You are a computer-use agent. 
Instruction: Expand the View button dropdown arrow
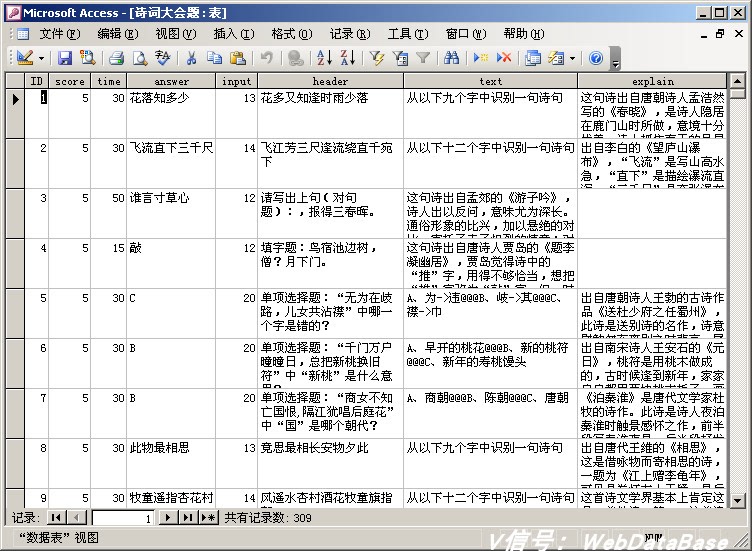coord(42,59)
